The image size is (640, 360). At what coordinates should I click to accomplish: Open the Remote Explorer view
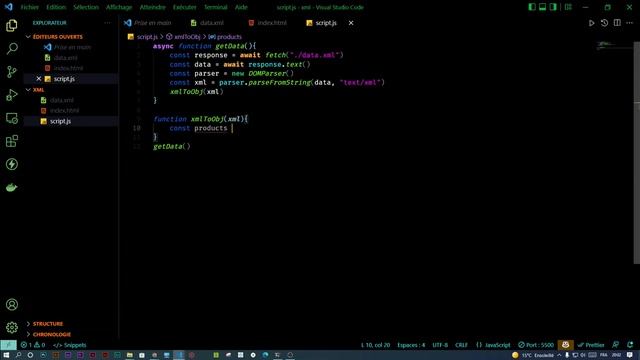tap(12, 118)
